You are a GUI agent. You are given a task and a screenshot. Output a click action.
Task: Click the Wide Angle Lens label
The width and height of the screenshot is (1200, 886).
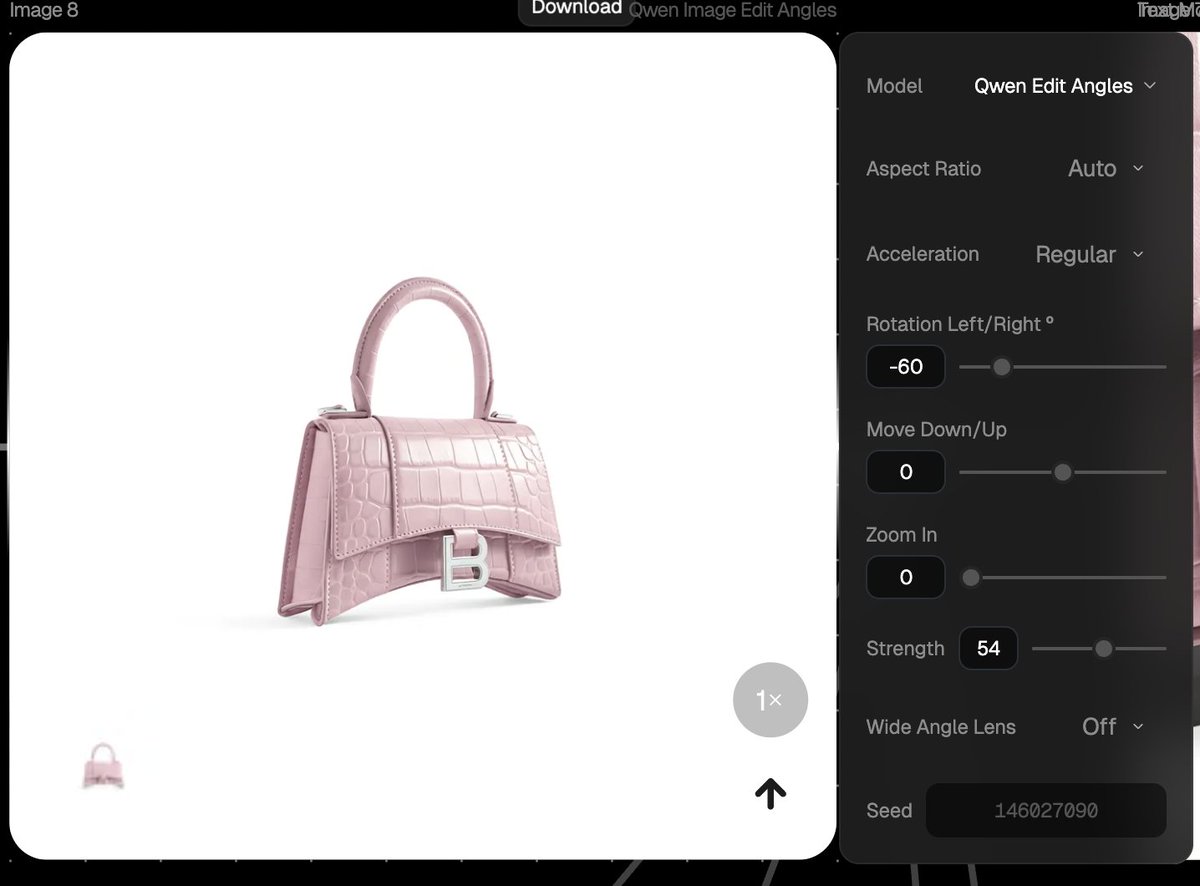[941, 727]
